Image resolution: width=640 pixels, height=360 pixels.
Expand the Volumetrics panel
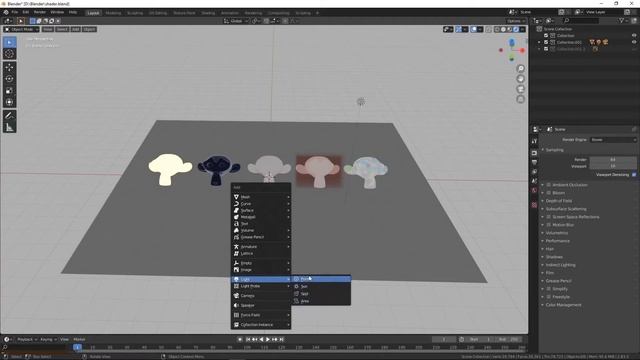[x=557, y=233]
